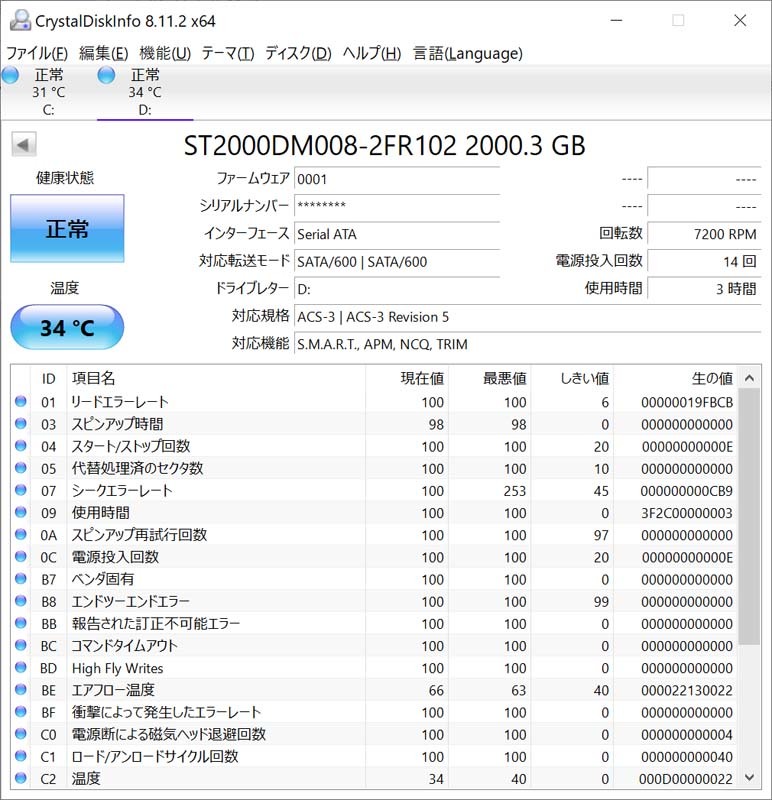Click status dot of row C0 電源断による磁気ヘッド退避回数

tap(21, 734)
